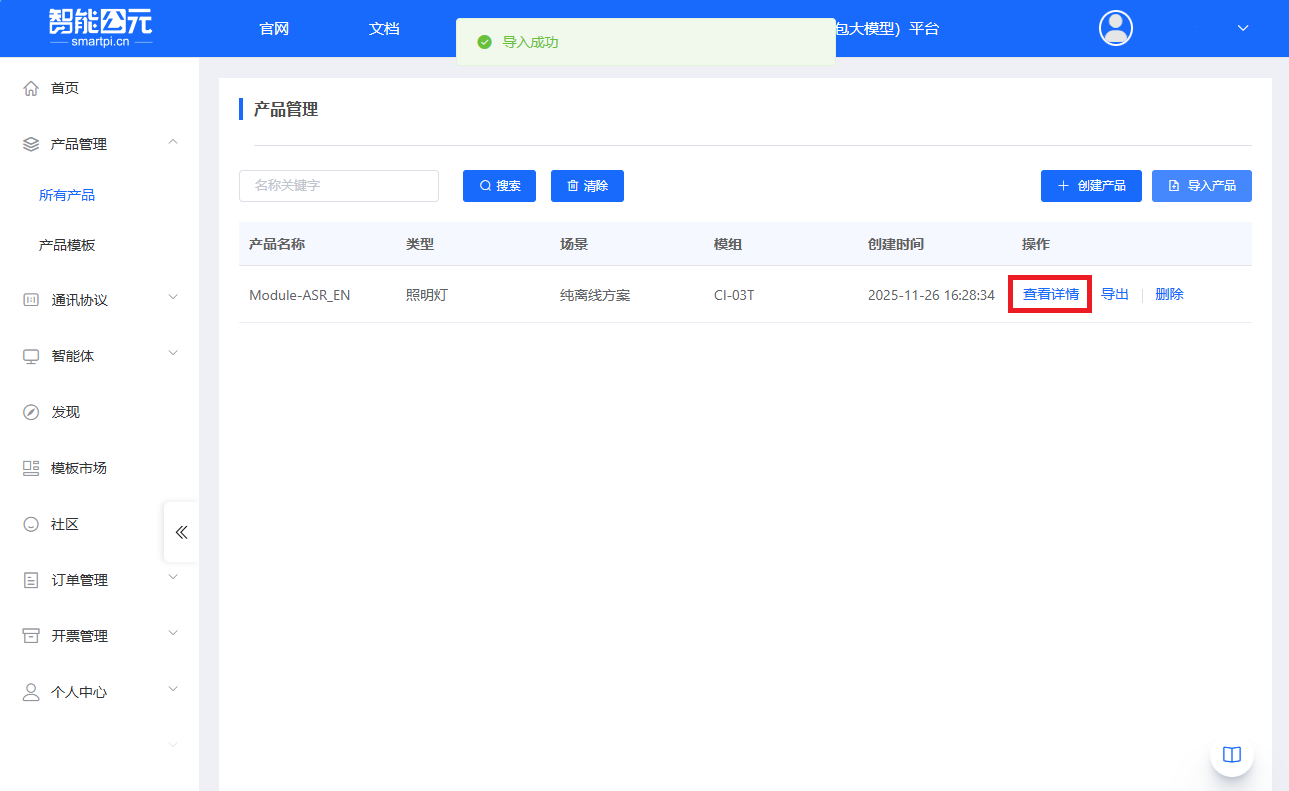This screenshot has width=1289, height=791.
Task: Click the home icon in sidebar
Action: [x=31, y=88]
